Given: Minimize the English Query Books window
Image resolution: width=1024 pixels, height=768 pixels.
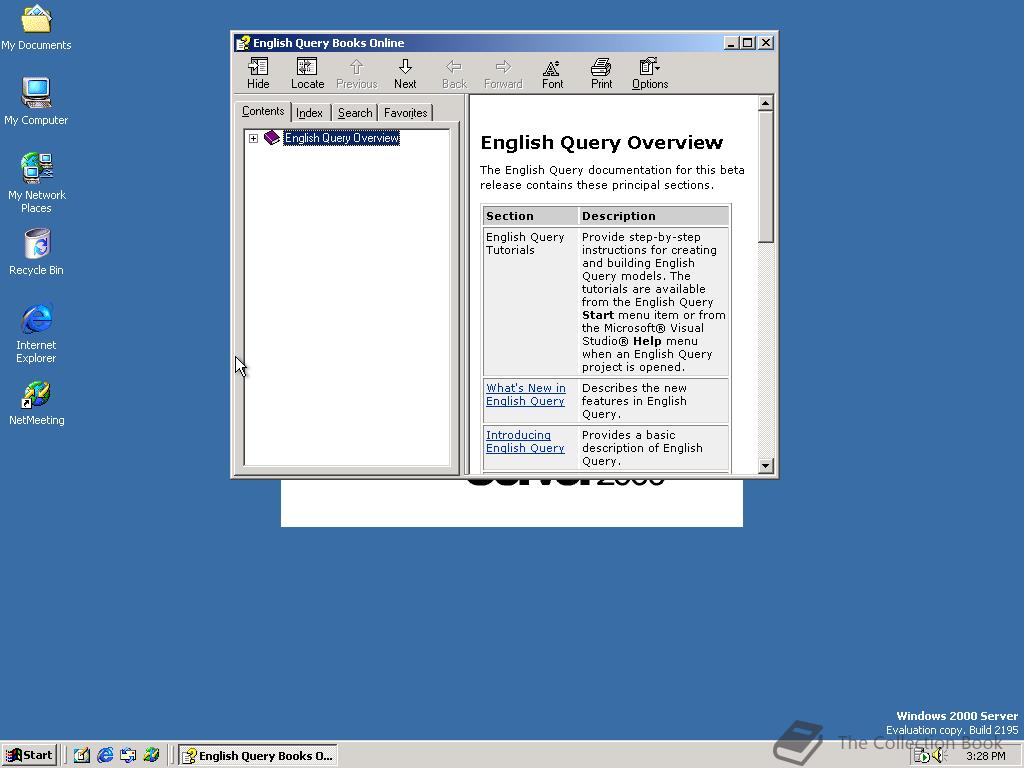Looking at the screenshot, I should pyautogui.click(x=731, y=43).
